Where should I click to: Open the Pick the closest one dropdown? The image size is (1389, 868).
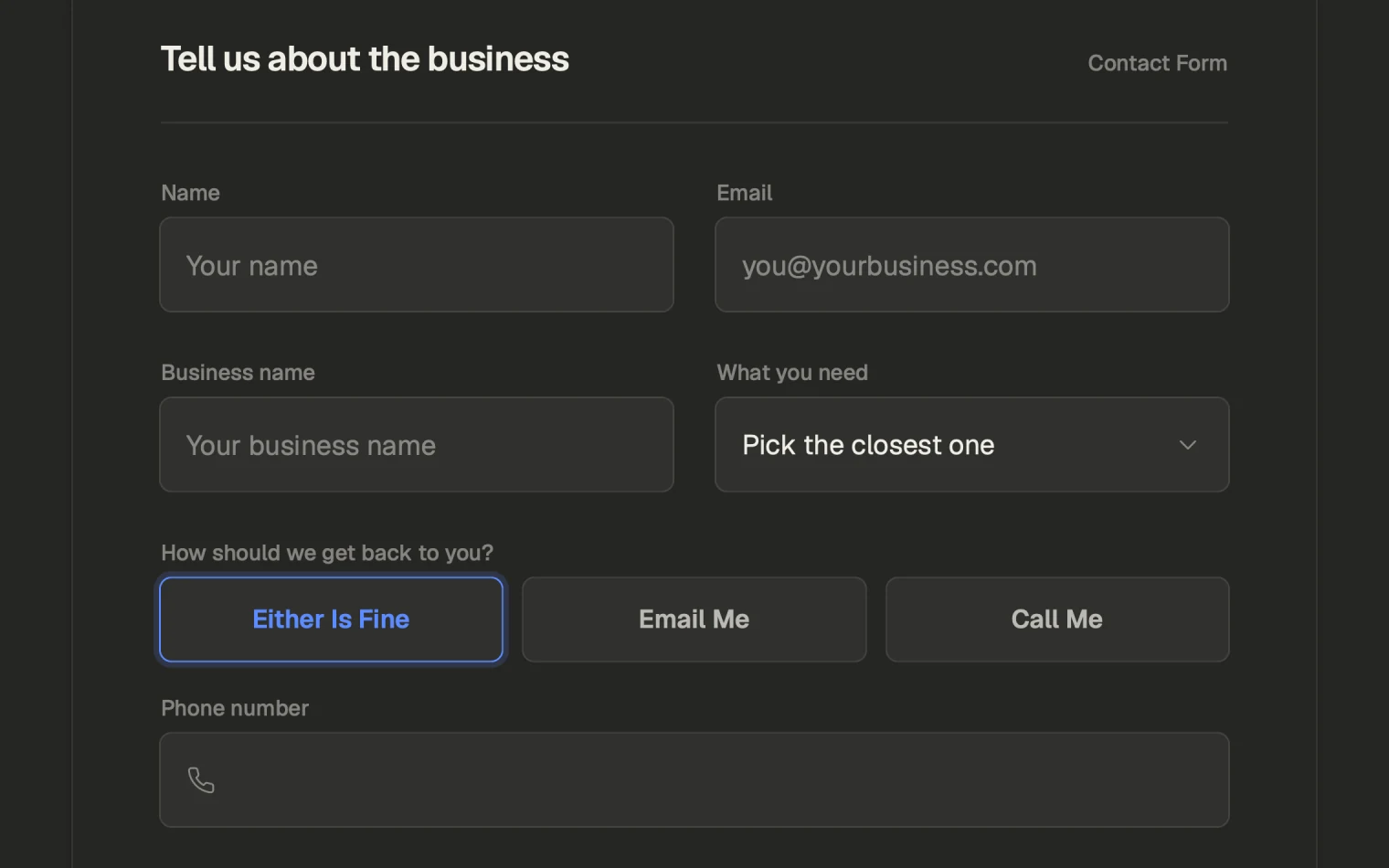coord(972,445)
